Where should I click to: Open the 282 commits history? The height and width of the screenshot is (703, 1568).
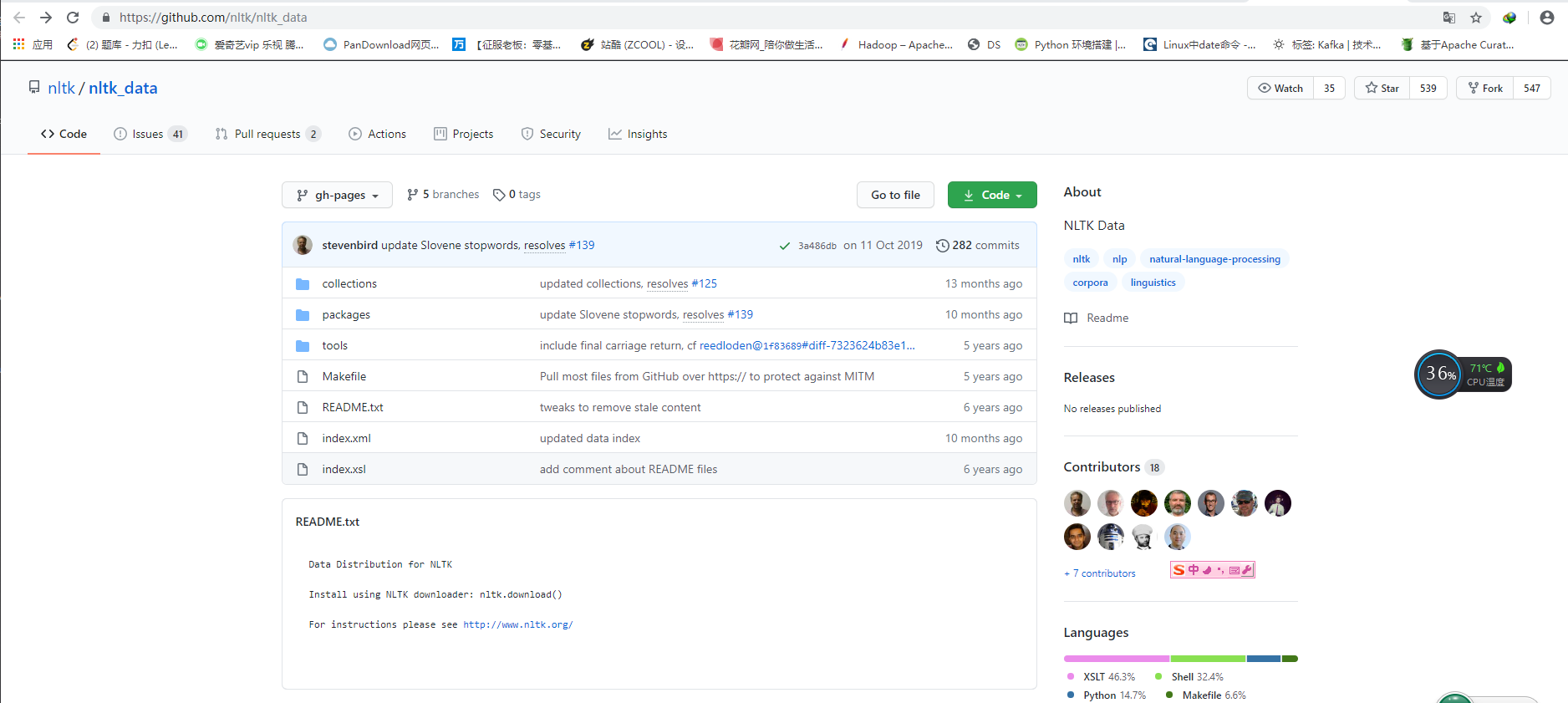coord(977,246)
